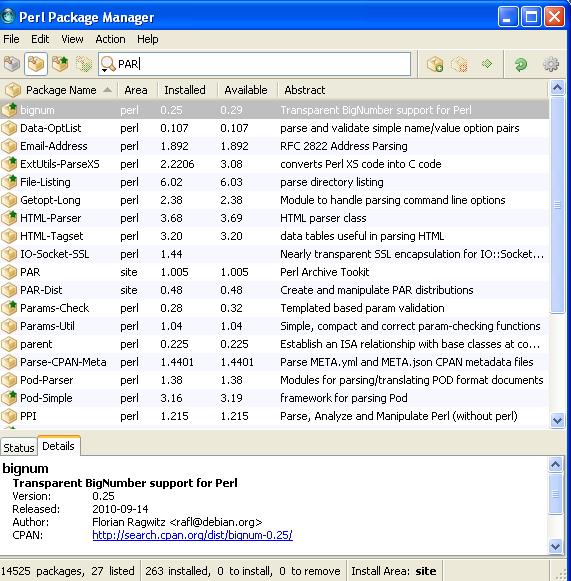Click the HTML-Tagset package icon
This screenshot has width=571, height=581.
9,236
